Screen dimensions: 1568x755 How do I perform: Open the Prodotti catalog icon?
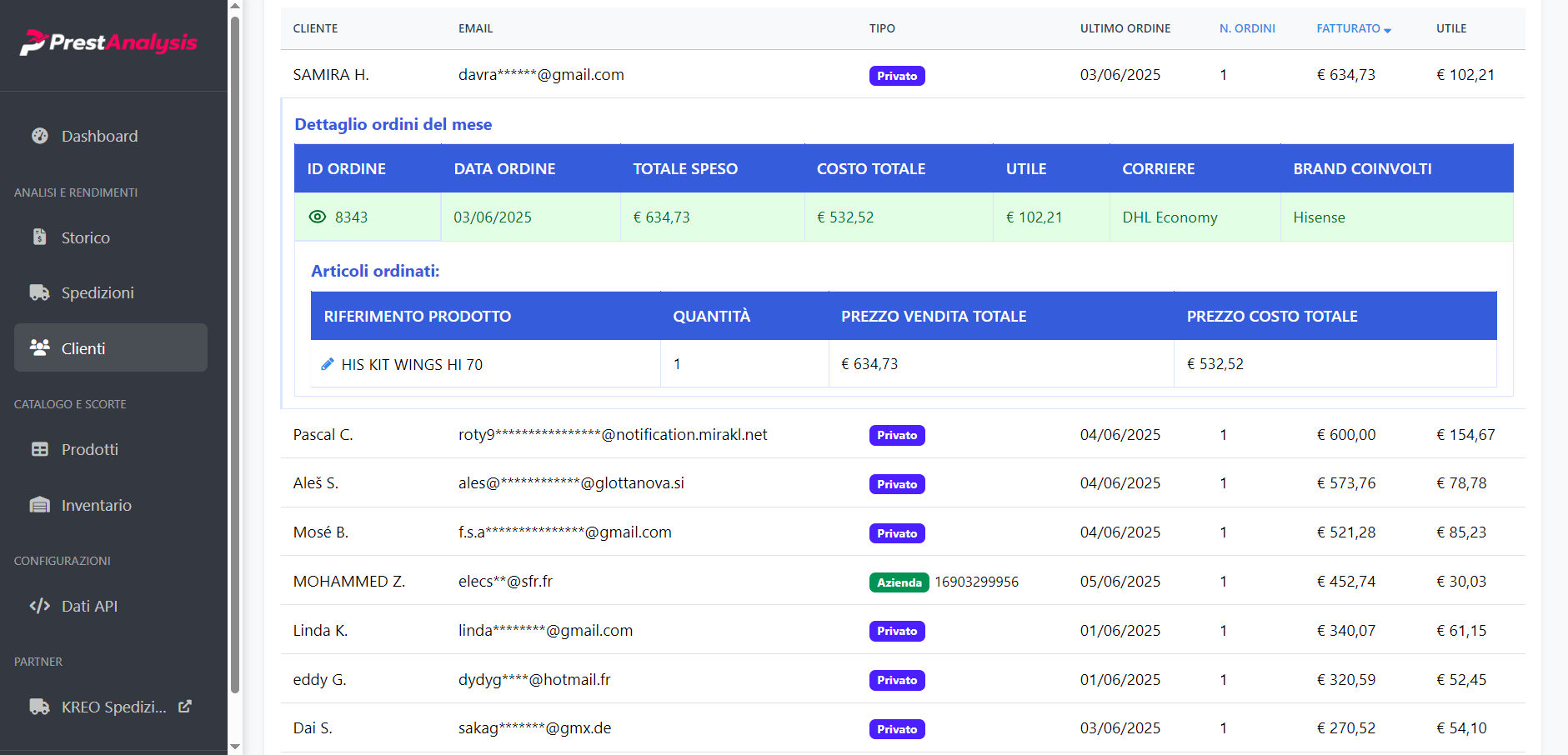[x=40, y=449]
